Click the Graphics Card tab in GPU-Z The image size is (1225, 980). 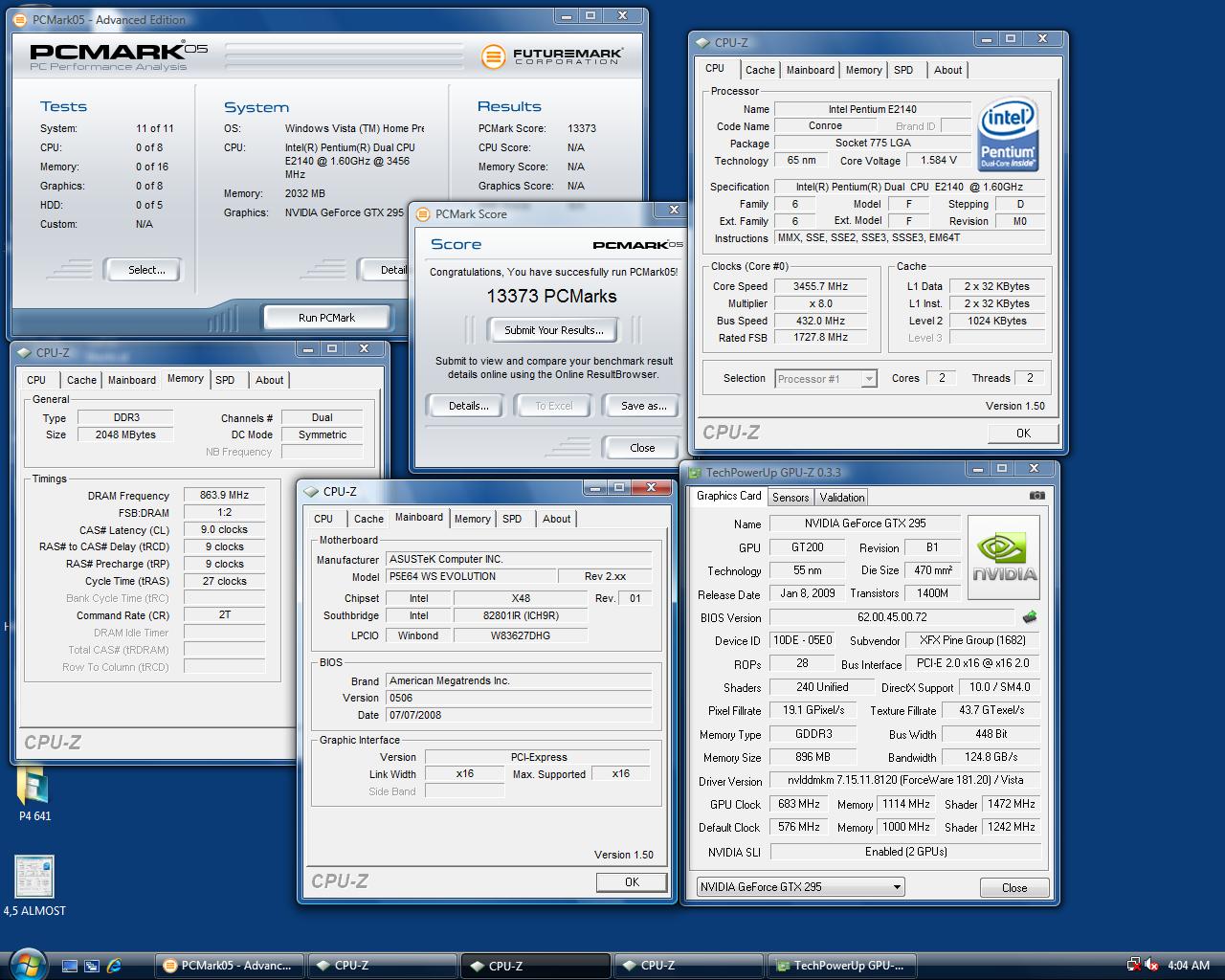click(728, 496)
